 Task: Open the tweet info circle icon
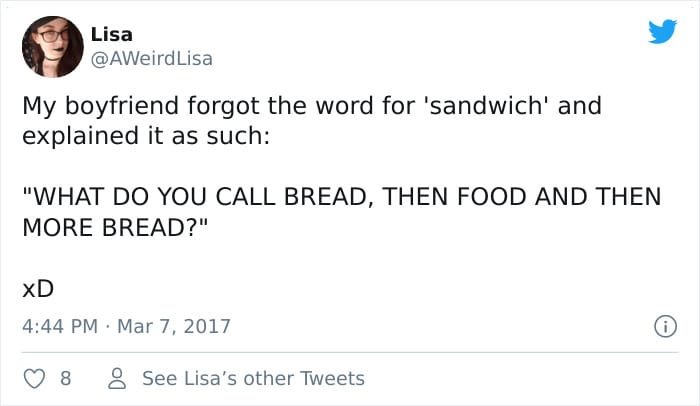(665, 326)
